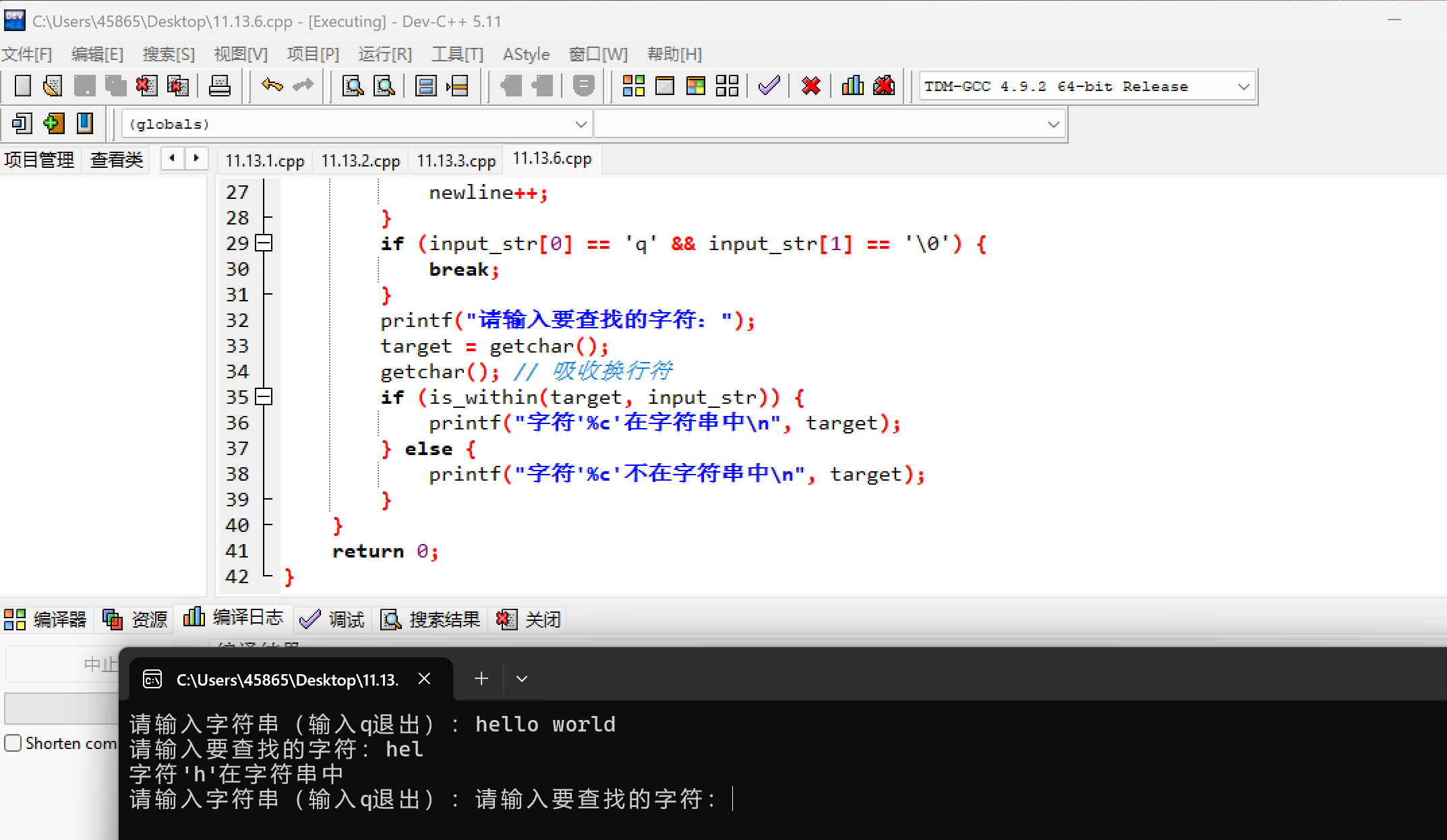Open the TDM-GCC compiler selection dropdown

point(1243,87)
